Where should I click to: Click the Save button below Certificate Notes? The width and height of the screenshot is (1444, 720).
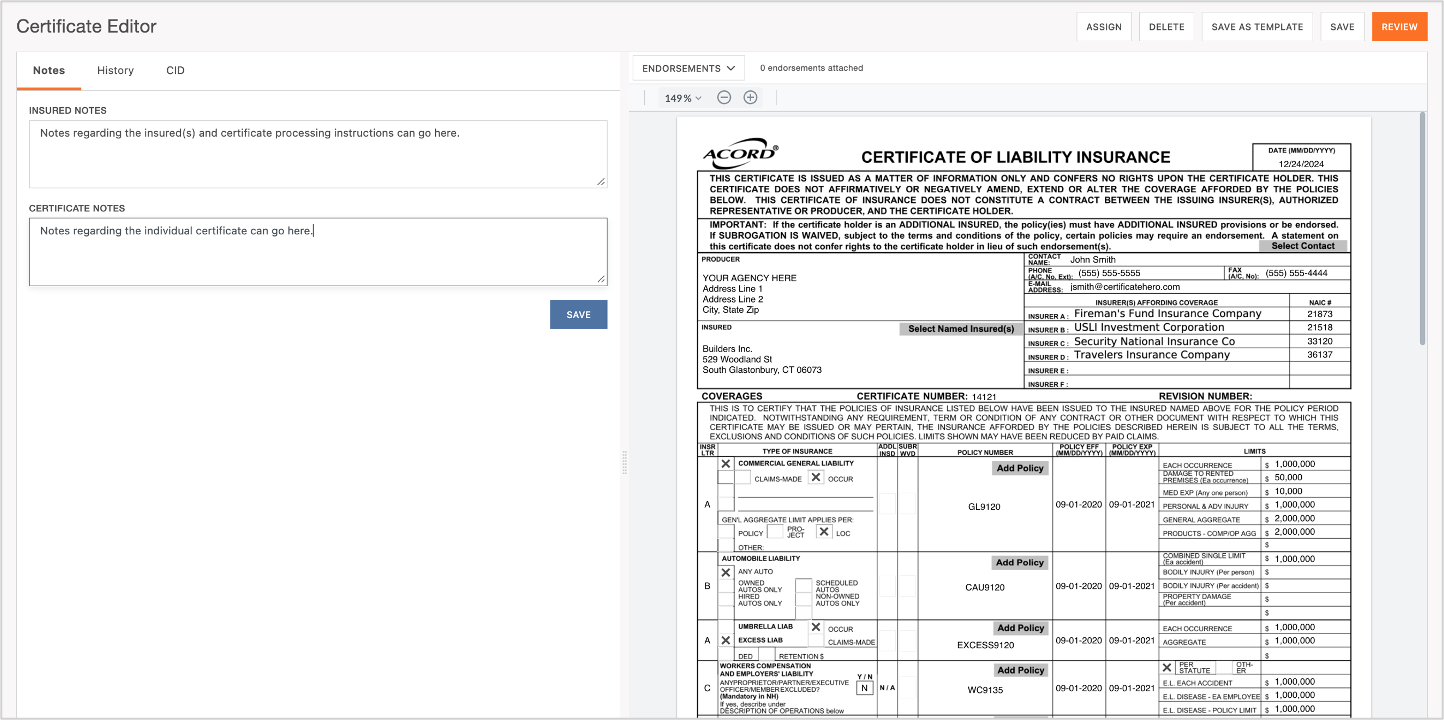tap(578, 314)
